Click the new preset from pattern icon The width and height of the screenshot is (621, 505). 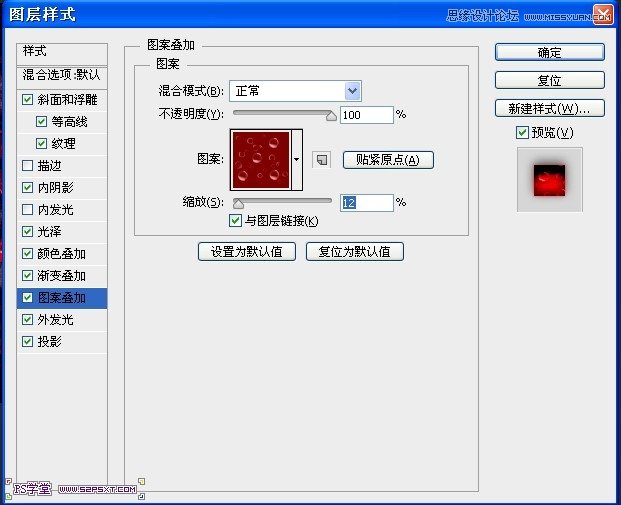coord(321,160)
